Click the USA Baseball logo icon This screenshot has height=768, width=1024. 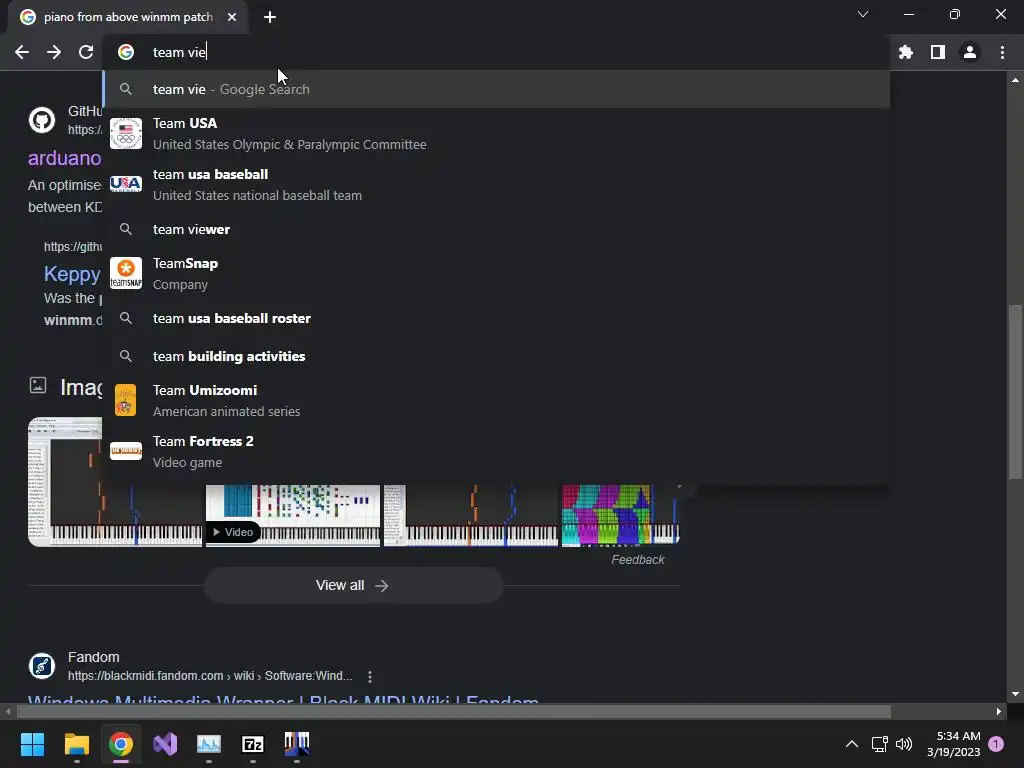click(125, 184)
